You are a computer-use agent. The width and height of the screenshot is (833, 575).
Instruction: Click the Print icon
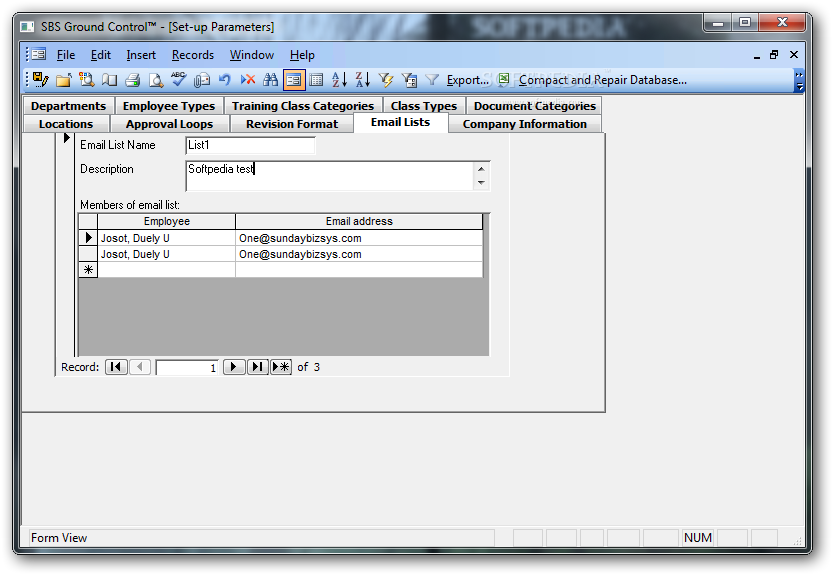[132, 80]
